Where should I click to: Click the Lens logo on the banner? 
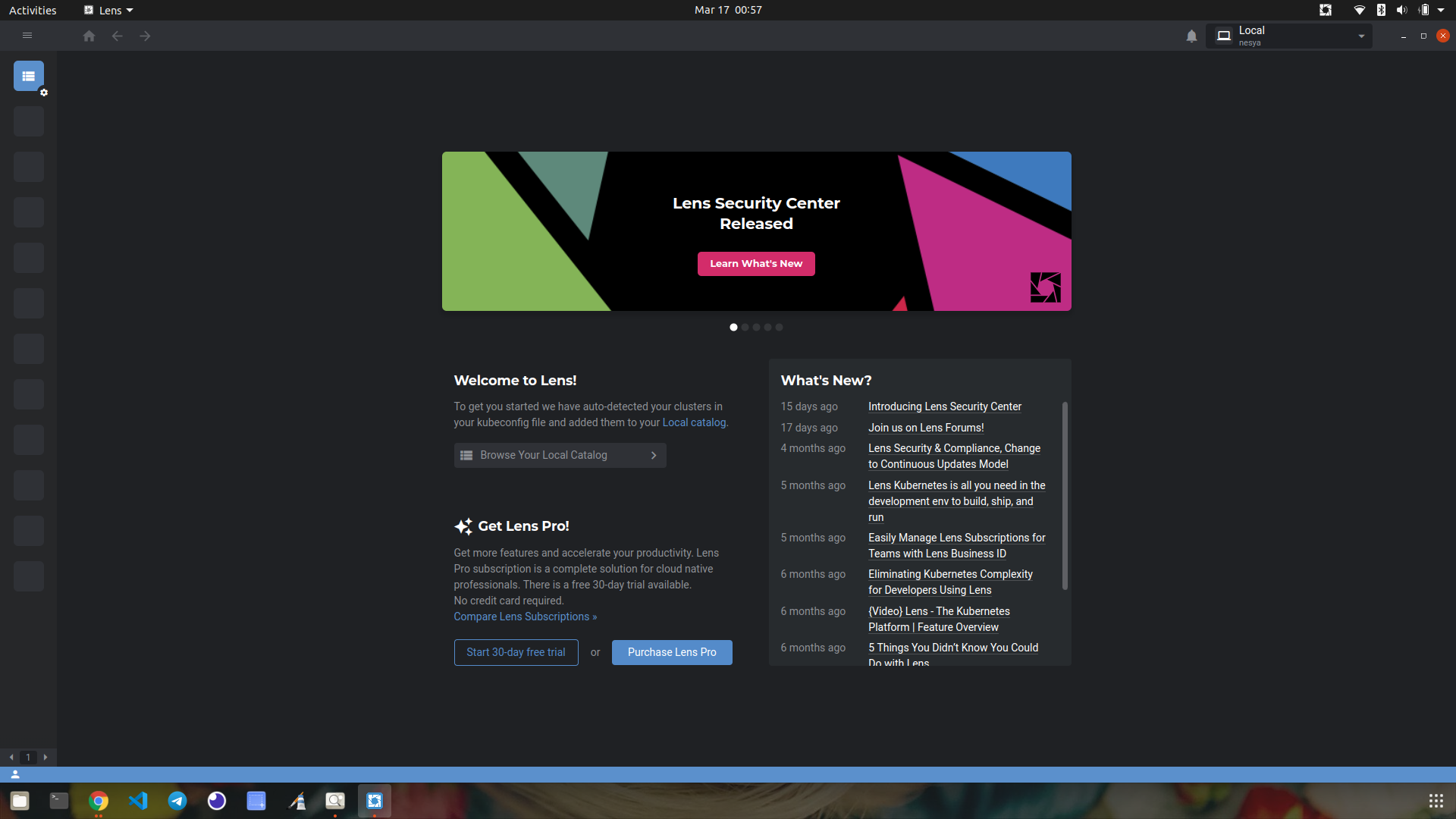coord(1045,287)
